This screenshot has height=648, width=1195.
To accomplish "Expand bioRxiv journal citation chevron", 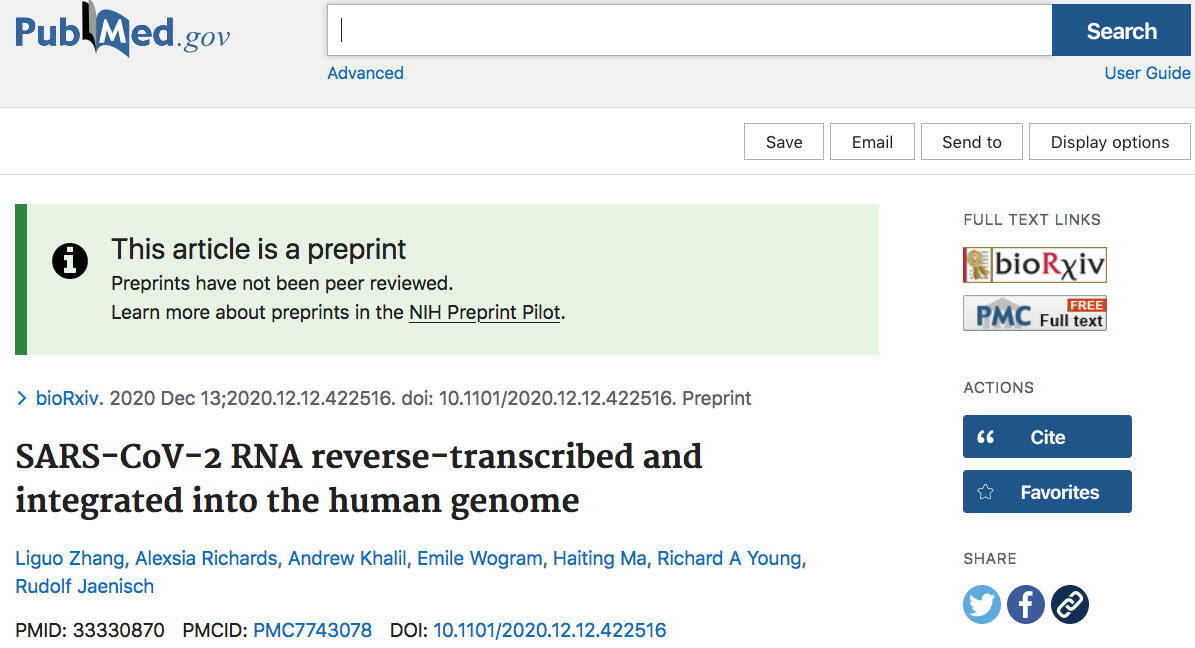I will point(22,398).
